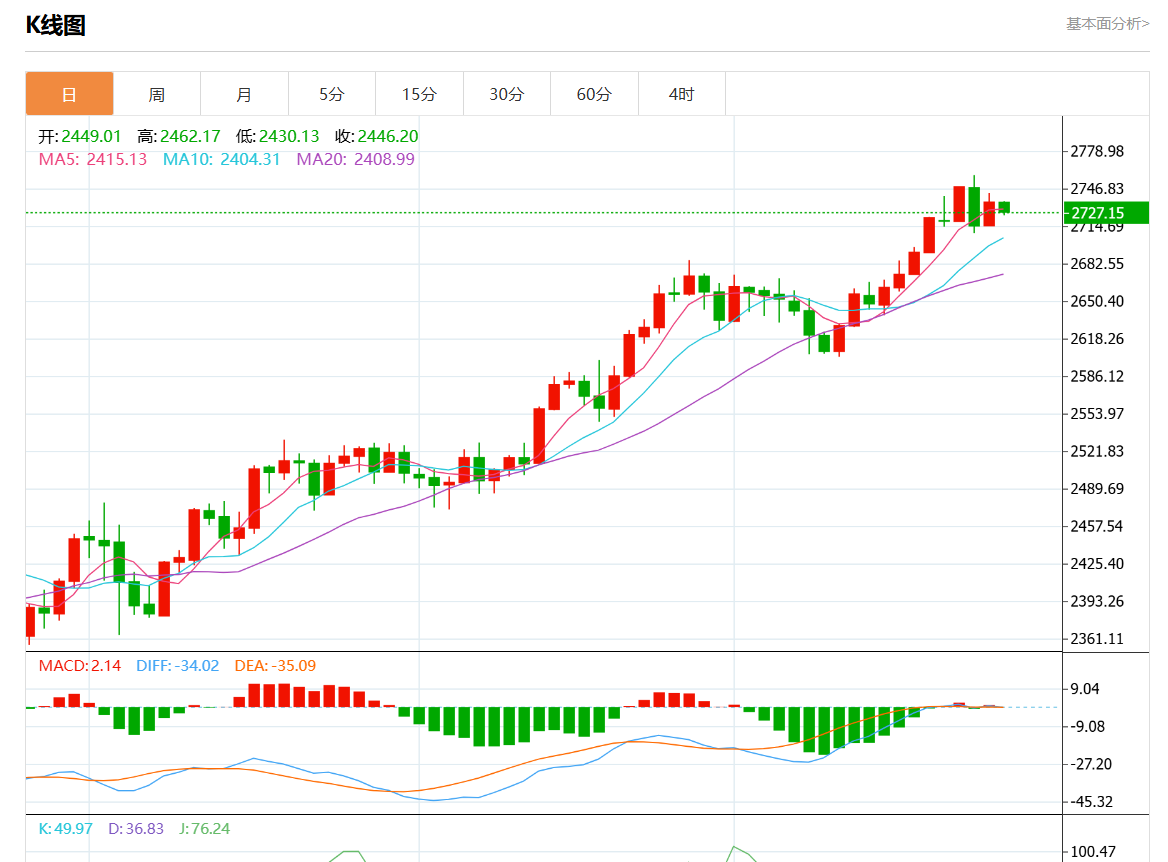Click the 低:2430.13 low price value

click(x=277, y=136)
